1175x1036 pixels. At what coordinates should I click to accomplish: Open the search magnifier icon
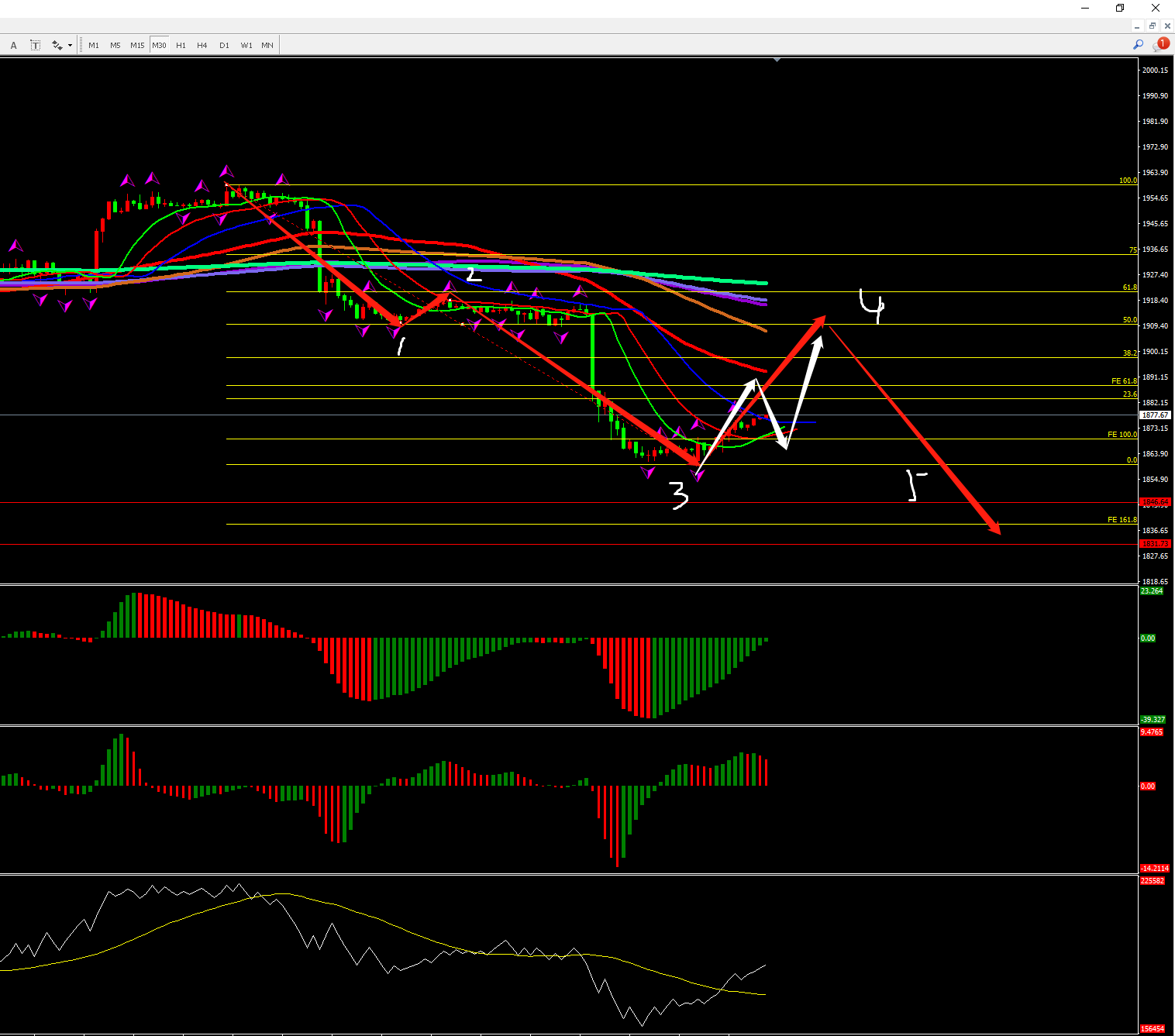pos(1138,45)
